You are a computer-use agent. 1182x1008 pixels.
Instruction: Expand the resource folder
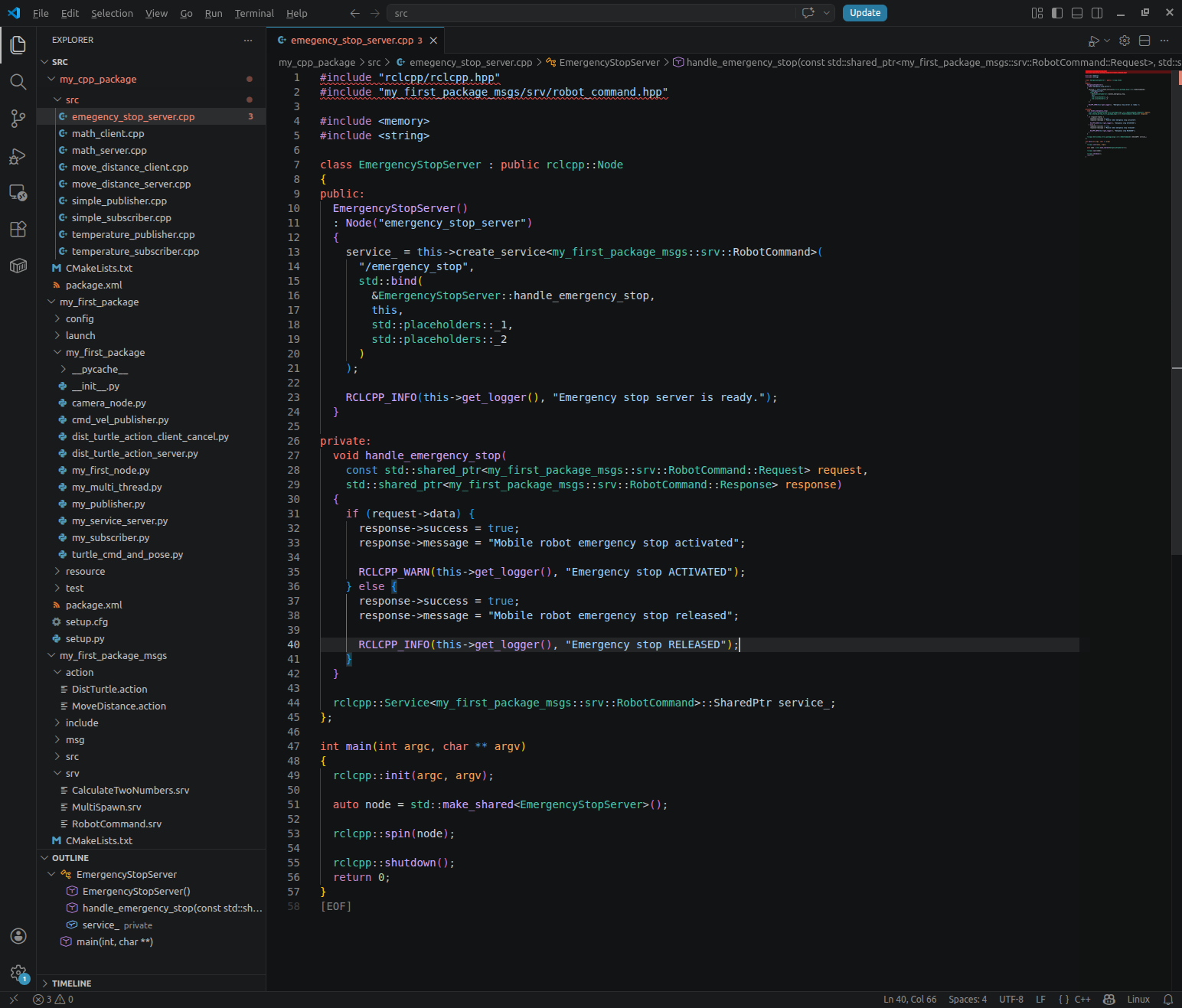pyautogui.click(x=57, y=571)
